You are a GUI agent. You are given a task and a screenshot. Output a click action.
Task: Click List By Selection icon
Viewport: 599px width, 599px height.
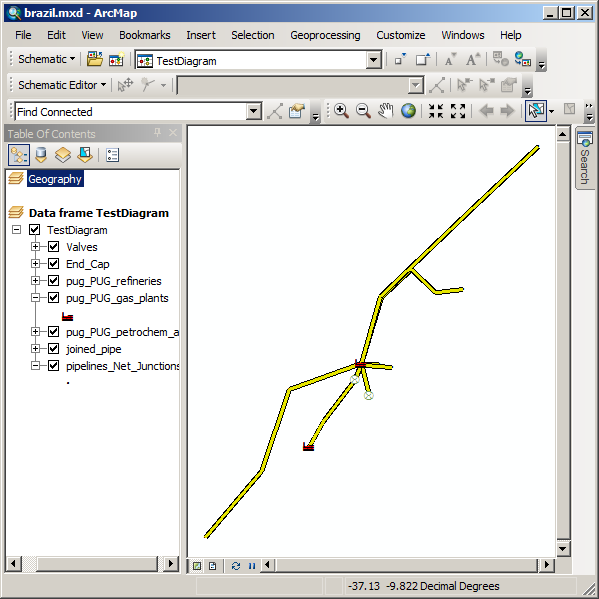click(x=85, y=155)
